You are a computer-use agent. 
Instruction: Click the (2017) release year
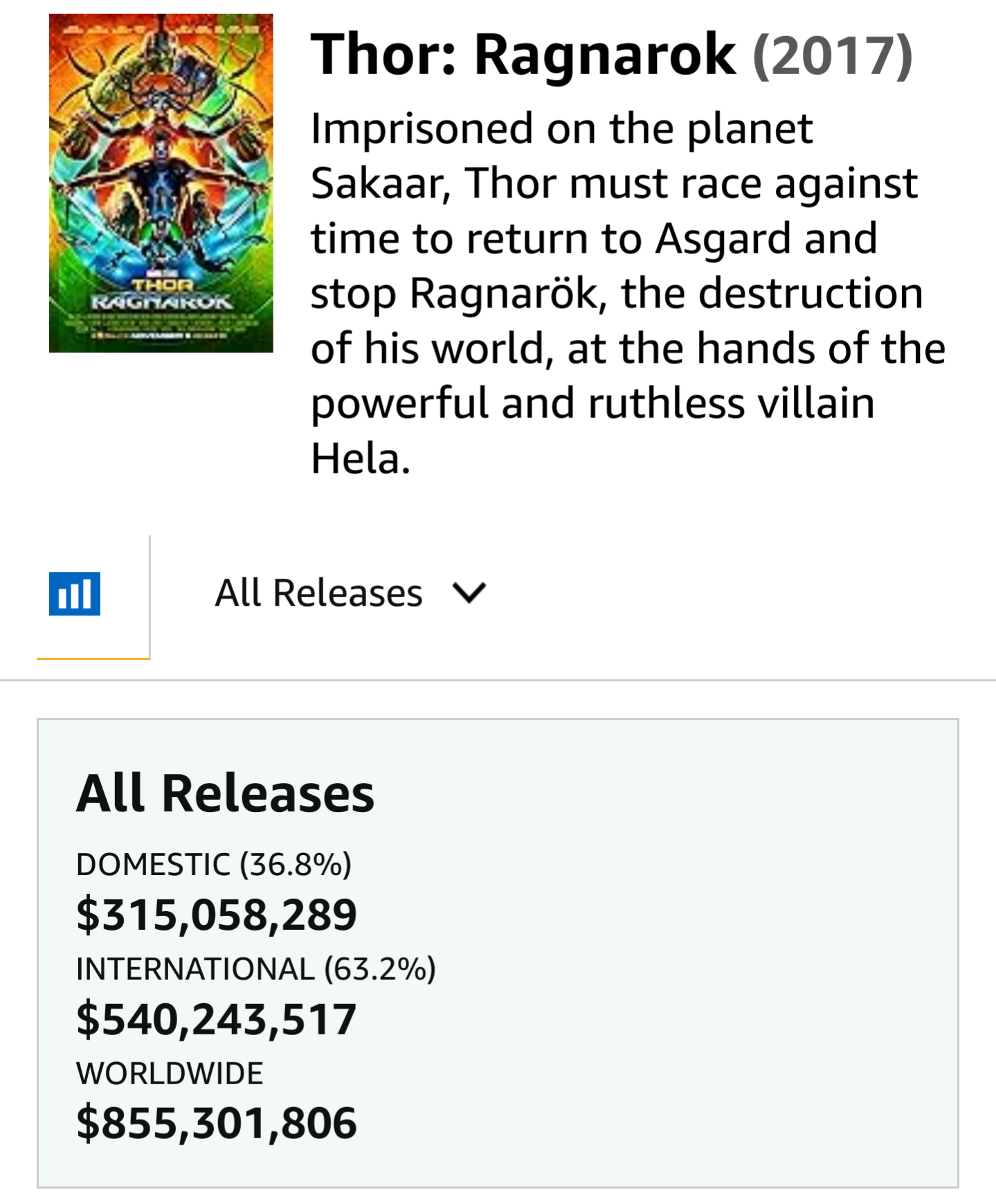833,55
